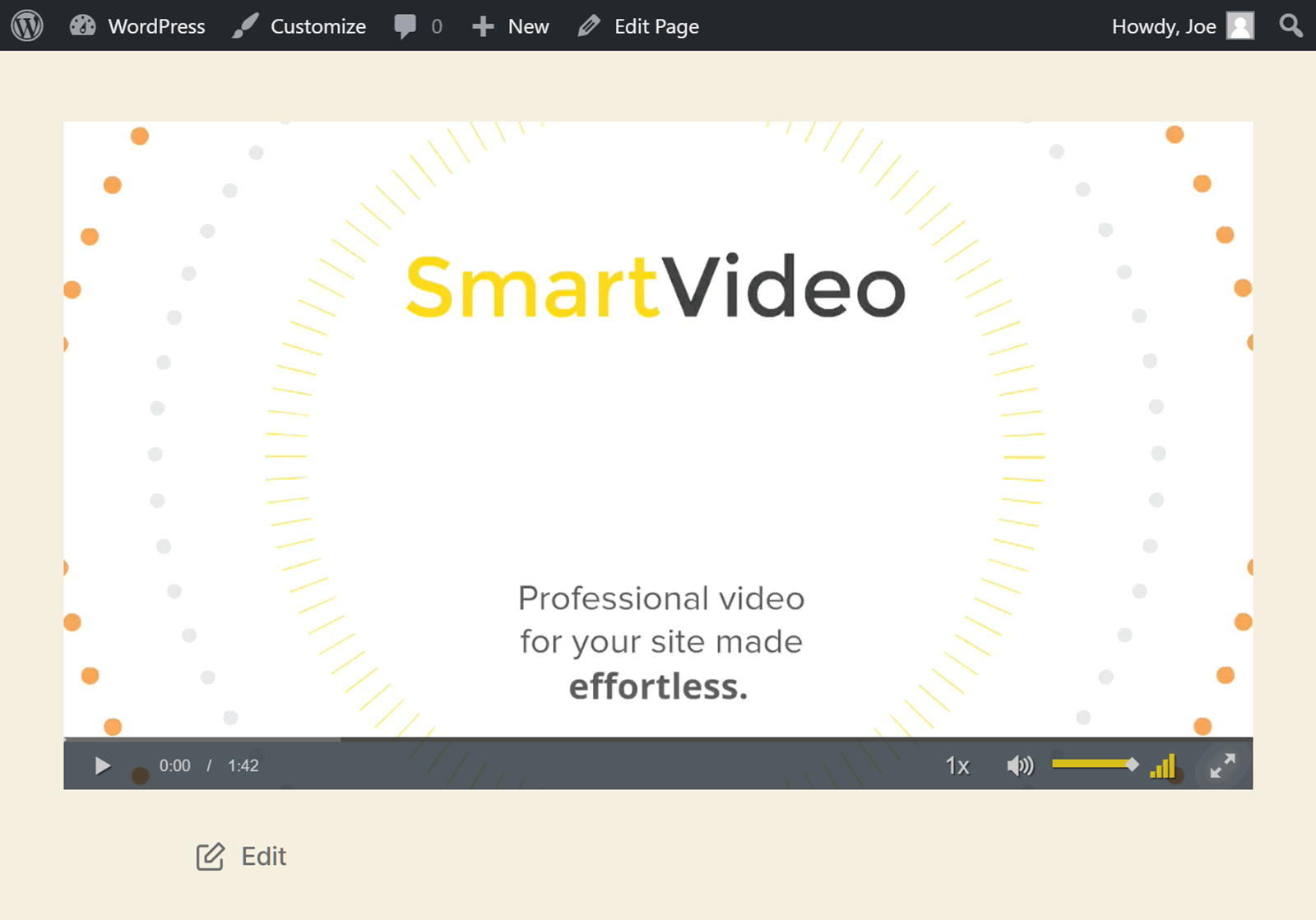Click Joe's avatar image
Screen dimensions: 1316x920
1240,26
